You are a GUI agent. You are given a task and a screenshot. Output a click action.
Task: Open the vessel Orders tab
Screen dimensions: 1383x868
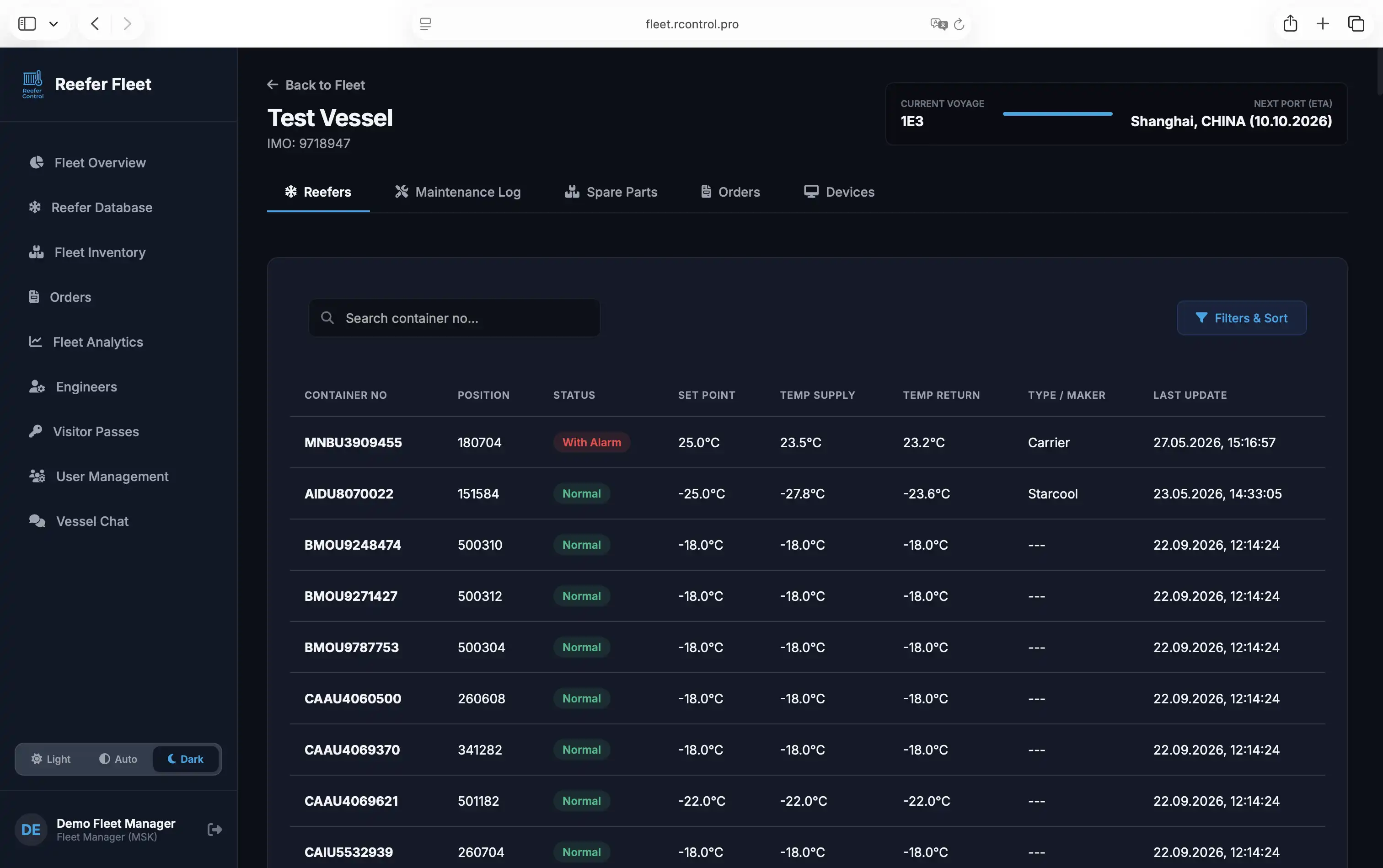(x=730, y=192)
